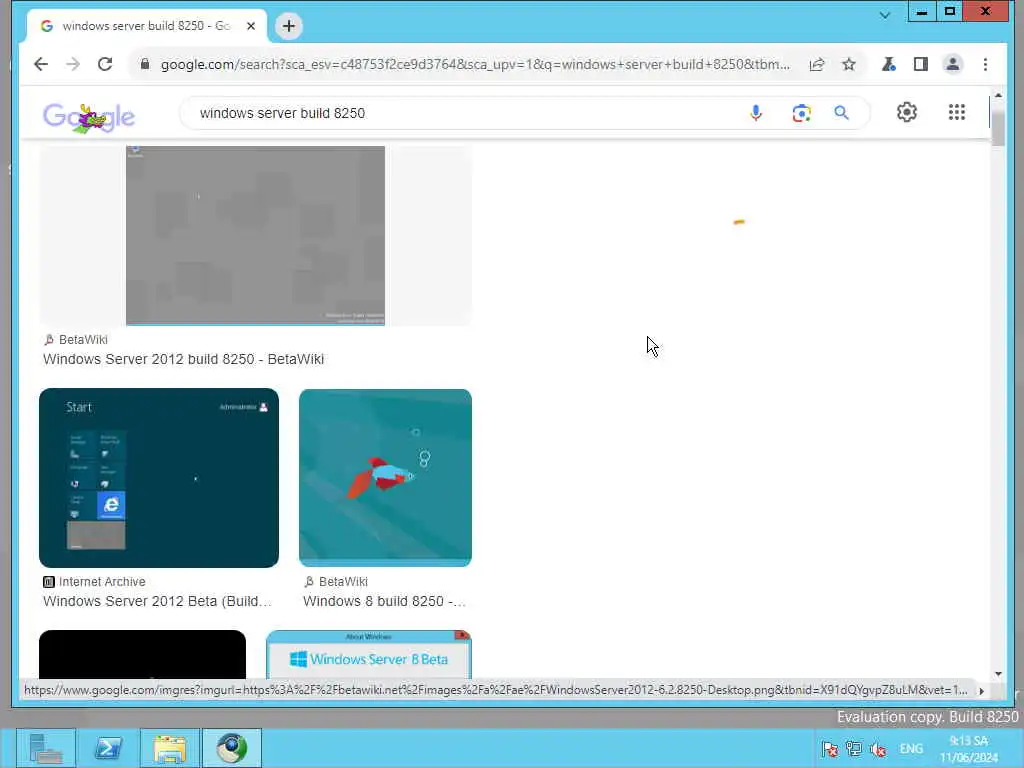Image resolution: width=1024 pixels, height=768 pixels.
Task: Open Chrome Labs flask icon
Action: [888, 64]
